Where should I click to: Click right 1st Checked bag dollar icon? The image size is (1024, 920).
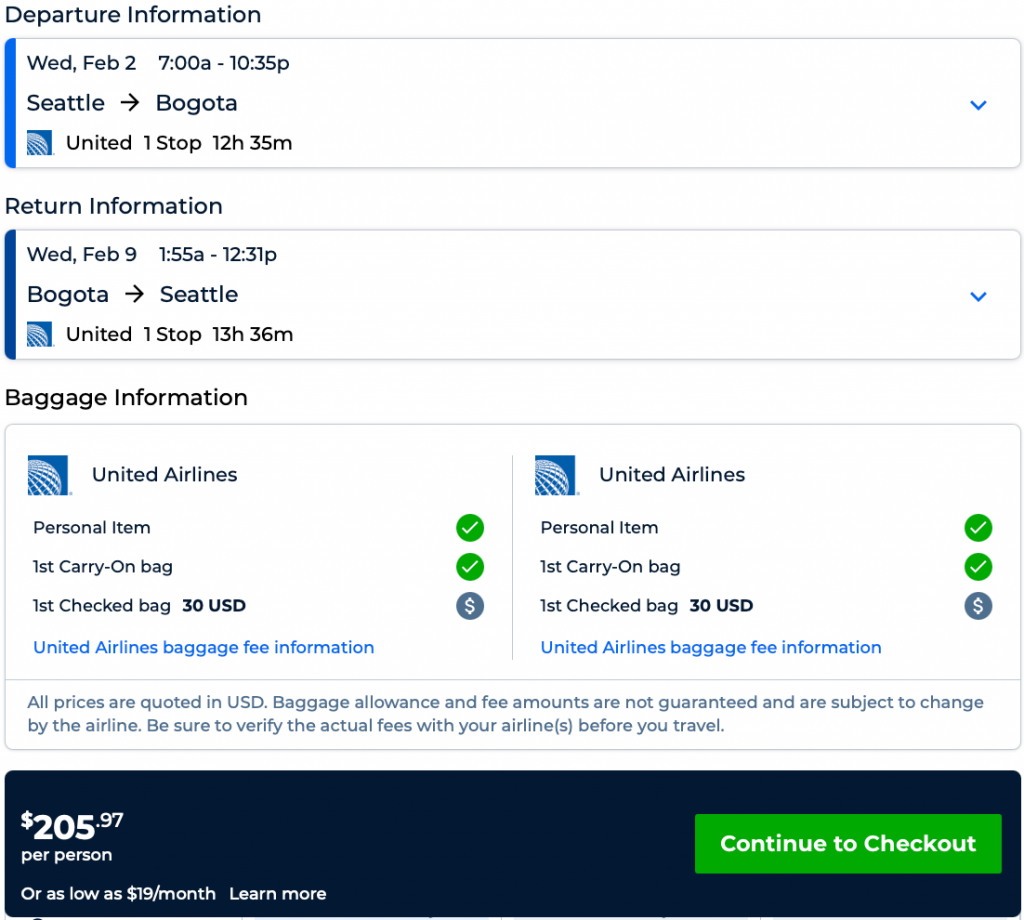click(x=977, y=606)
